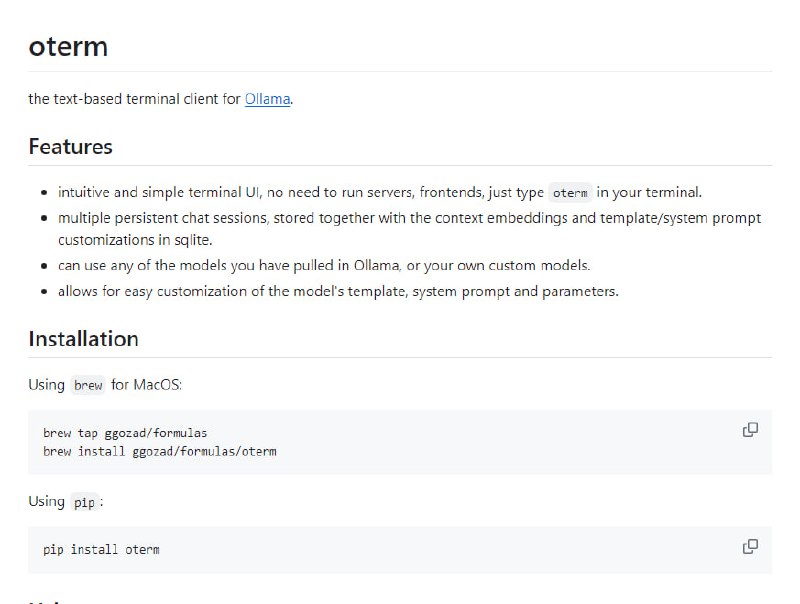Screen dimensions: 800x604
Task: Click the oterm main heading
Action: tap(68, 46)
